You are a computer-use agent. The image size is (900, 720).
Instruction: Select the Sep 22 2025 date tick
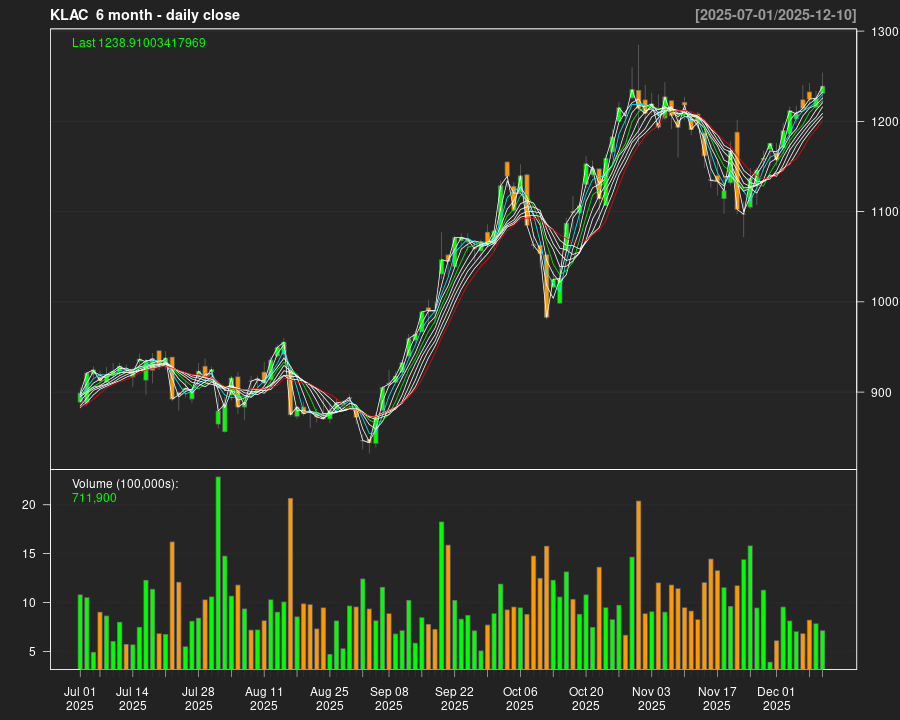coord(454,698)
